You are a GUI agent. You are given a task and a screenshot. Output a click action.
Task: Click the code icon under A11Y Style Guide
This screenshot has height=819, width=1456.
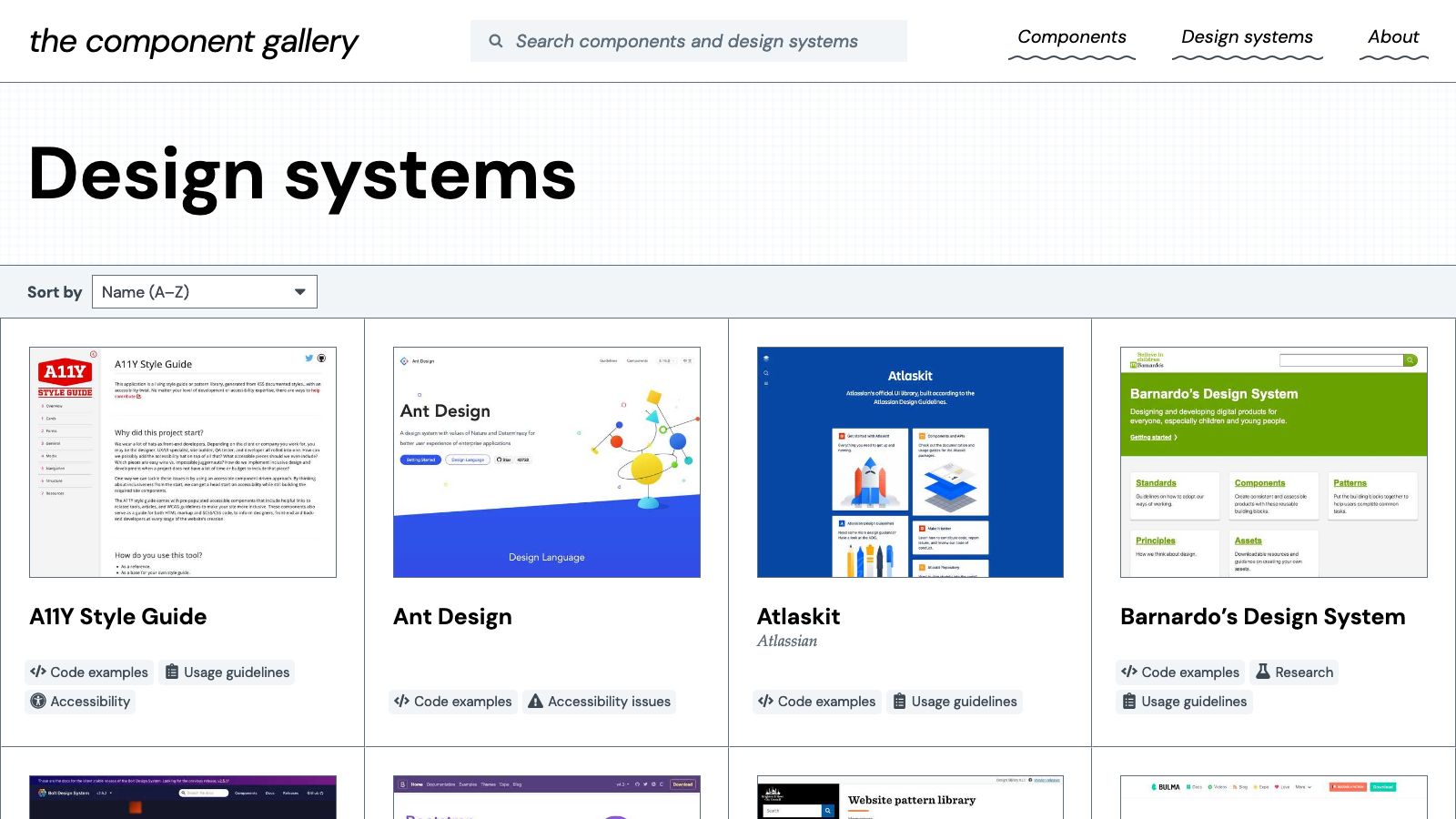38,672
